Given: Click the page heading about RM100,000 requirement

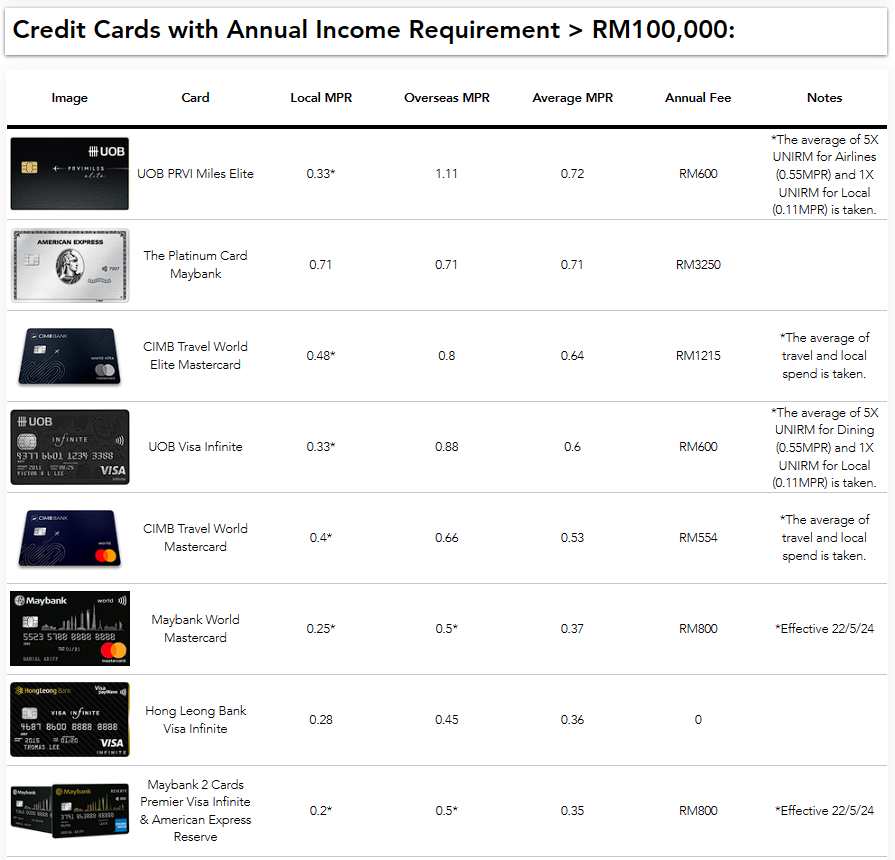Looking at the screenshot, I should [x=374, y=30].
